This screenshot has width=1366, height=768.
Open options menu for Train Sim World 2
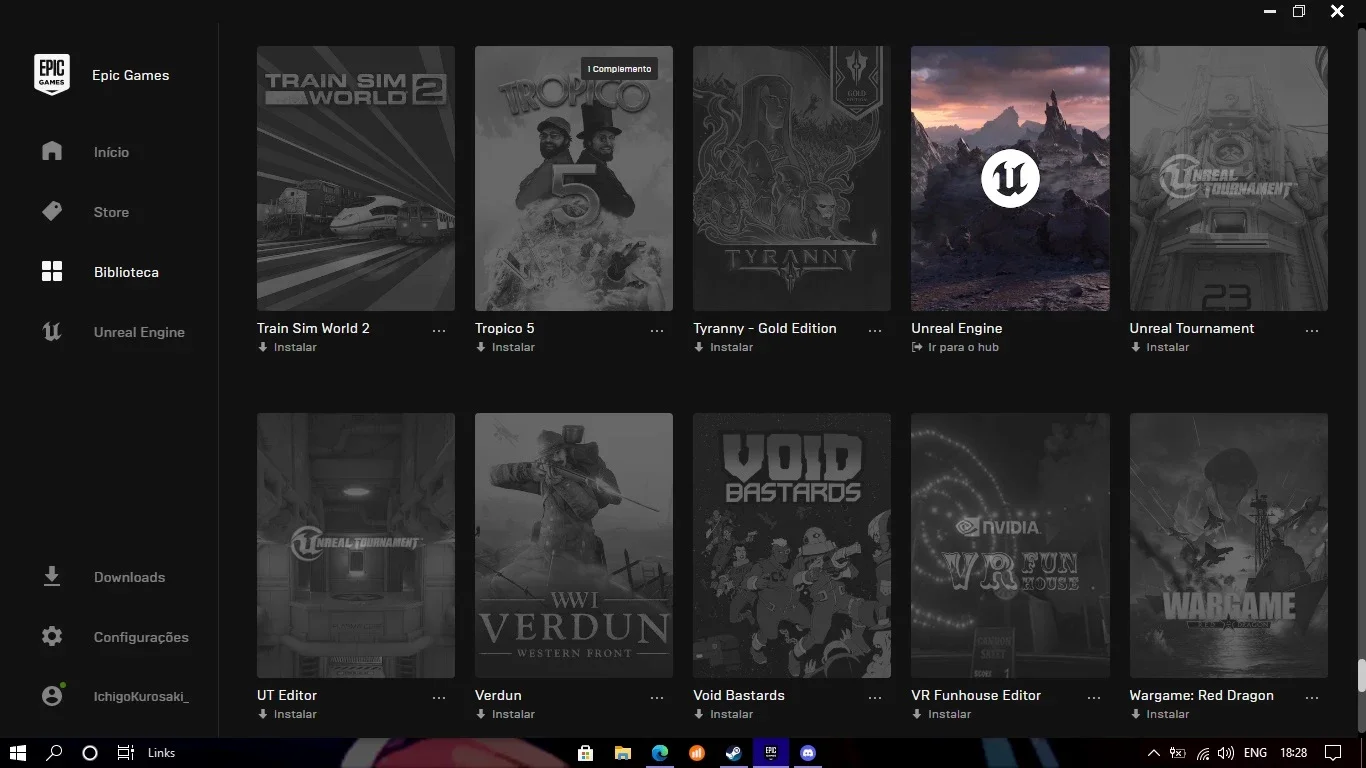point(439,330)
